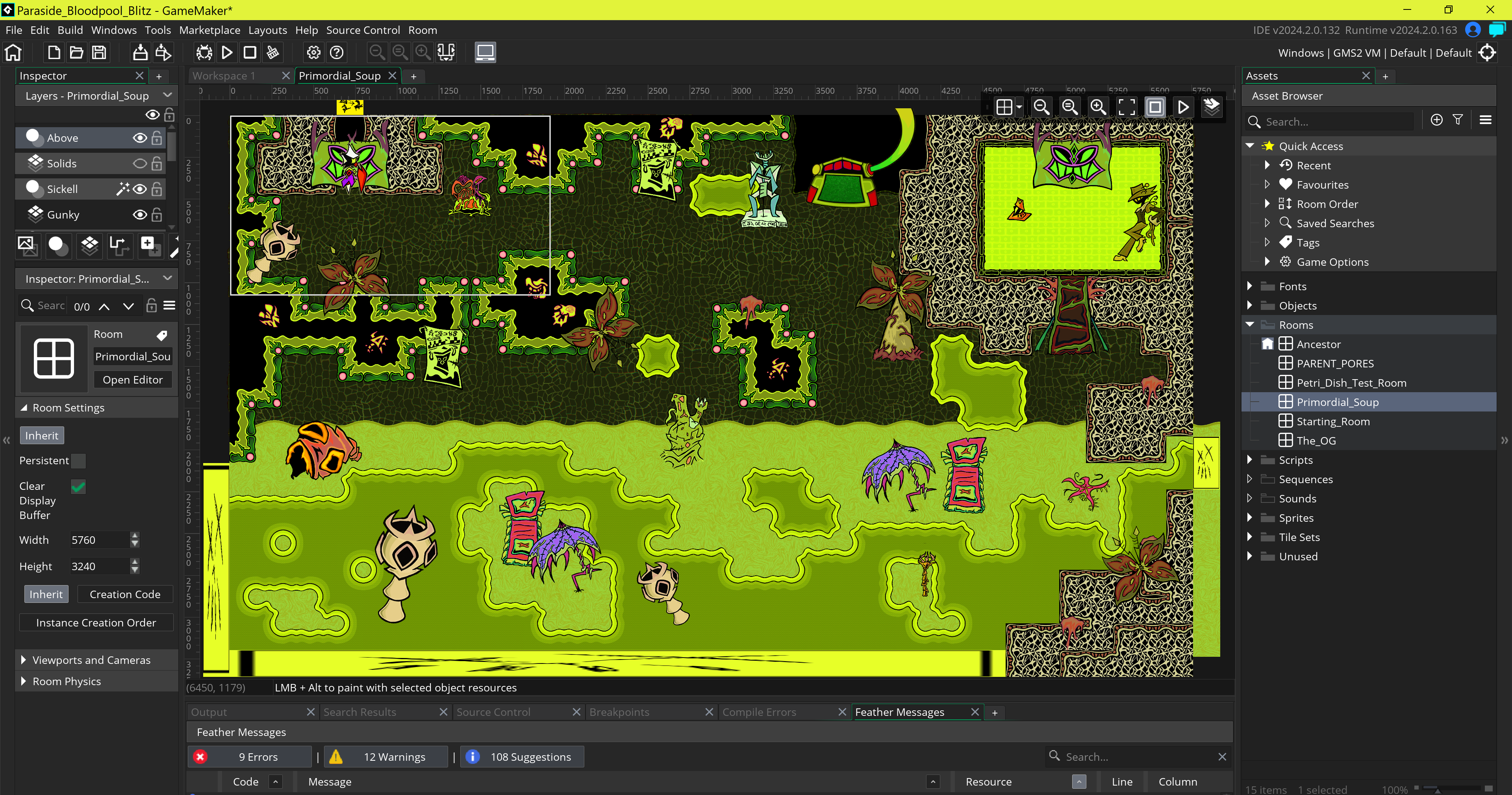Add new background layer icon
Viewport: 1512px width, 795px height.
click(27, 245)
